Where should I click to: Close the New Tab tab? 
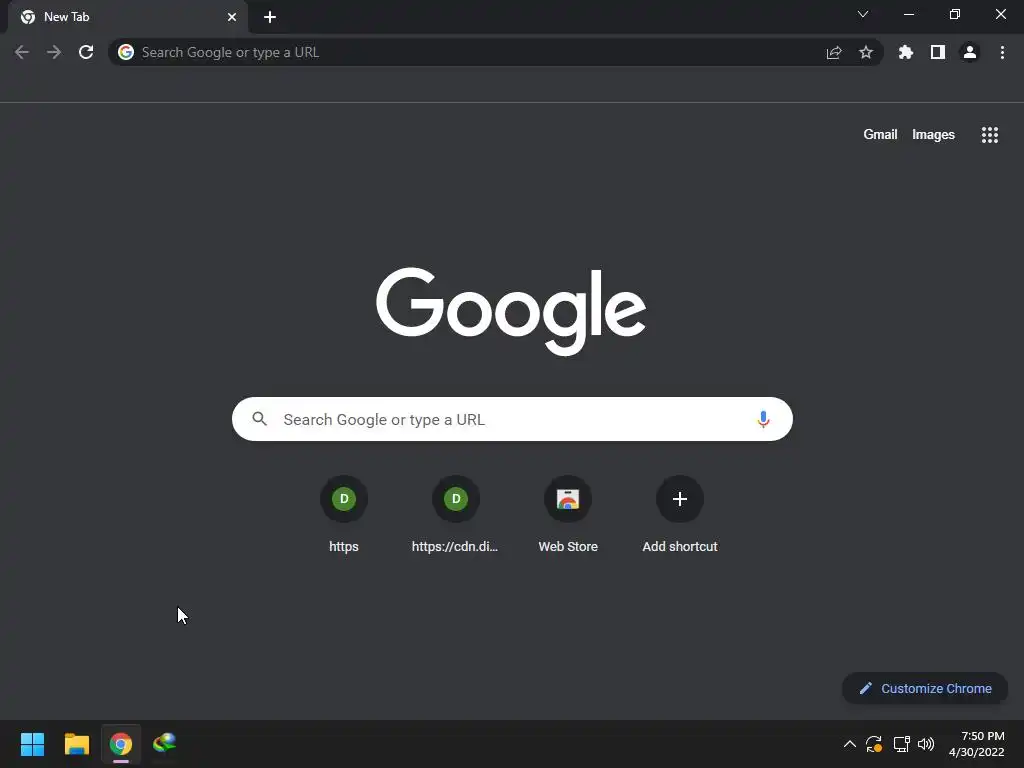[x=232, y=17]
